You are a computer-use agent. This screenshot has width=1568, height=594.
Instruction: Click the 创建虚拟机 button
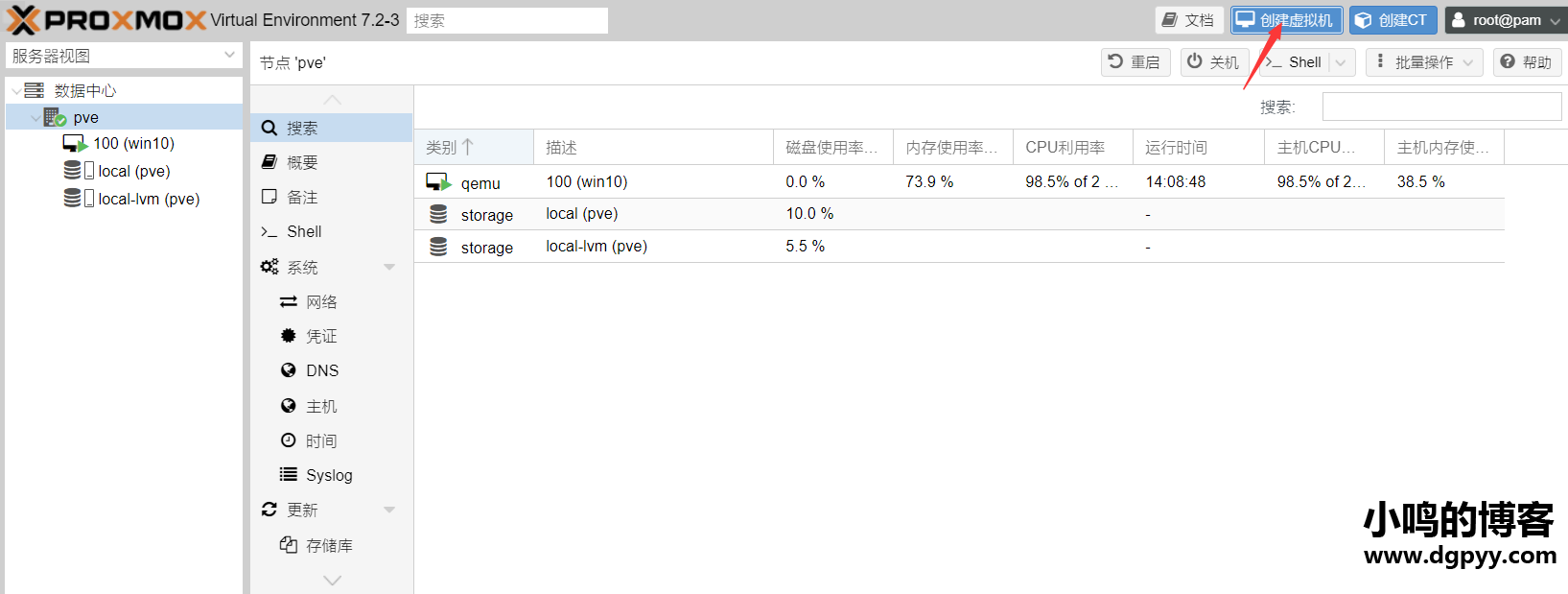click(1286, 20)
